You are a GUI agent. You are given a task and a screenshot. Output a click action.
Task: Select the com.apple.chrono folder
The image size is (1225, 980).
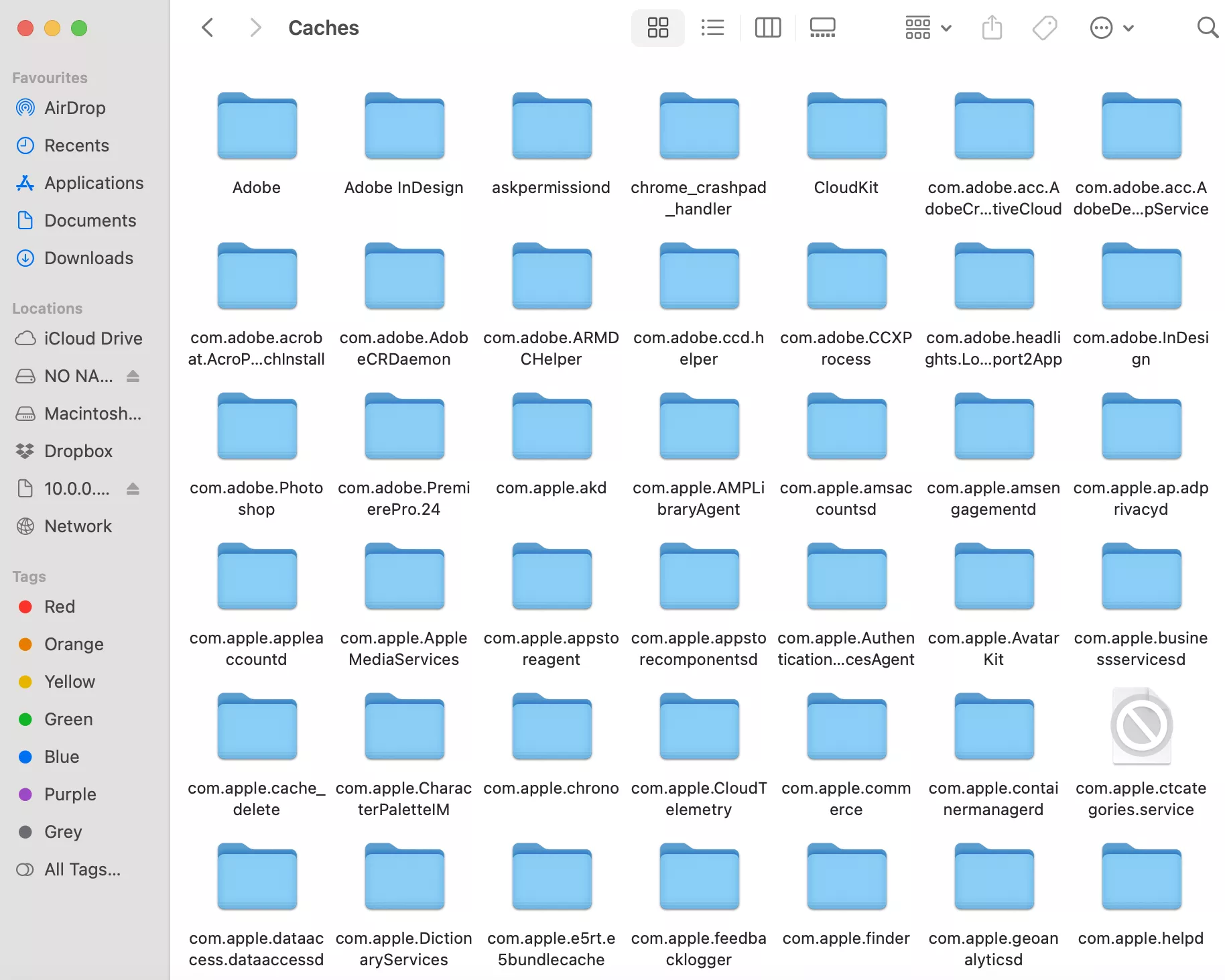coord(552,727)
